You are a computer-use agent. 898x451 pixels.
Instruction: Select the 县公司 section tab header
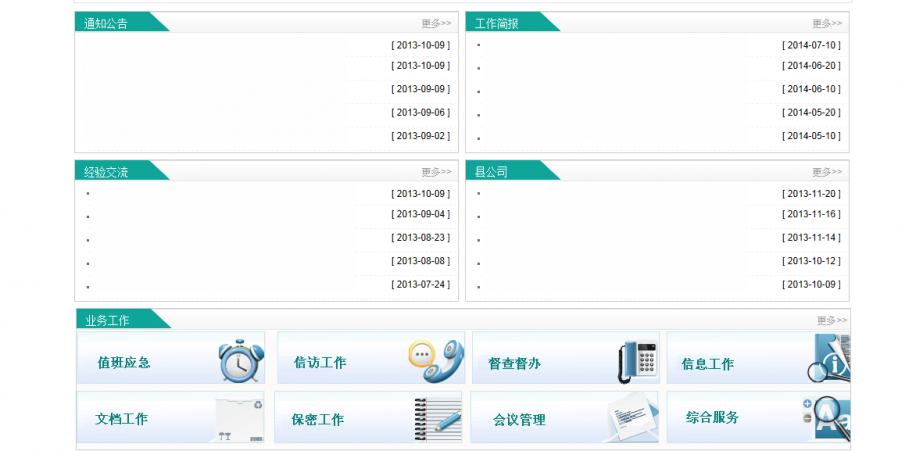click(491, 172)
